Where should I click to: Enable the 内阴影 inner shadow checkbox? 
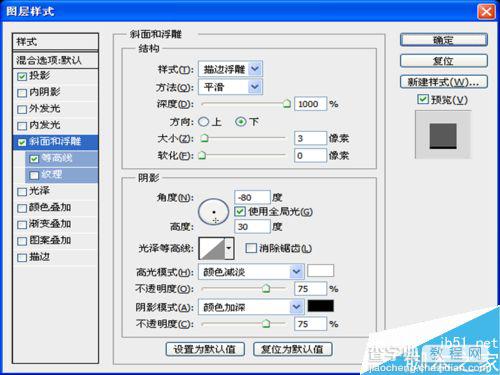click(22, 93)
